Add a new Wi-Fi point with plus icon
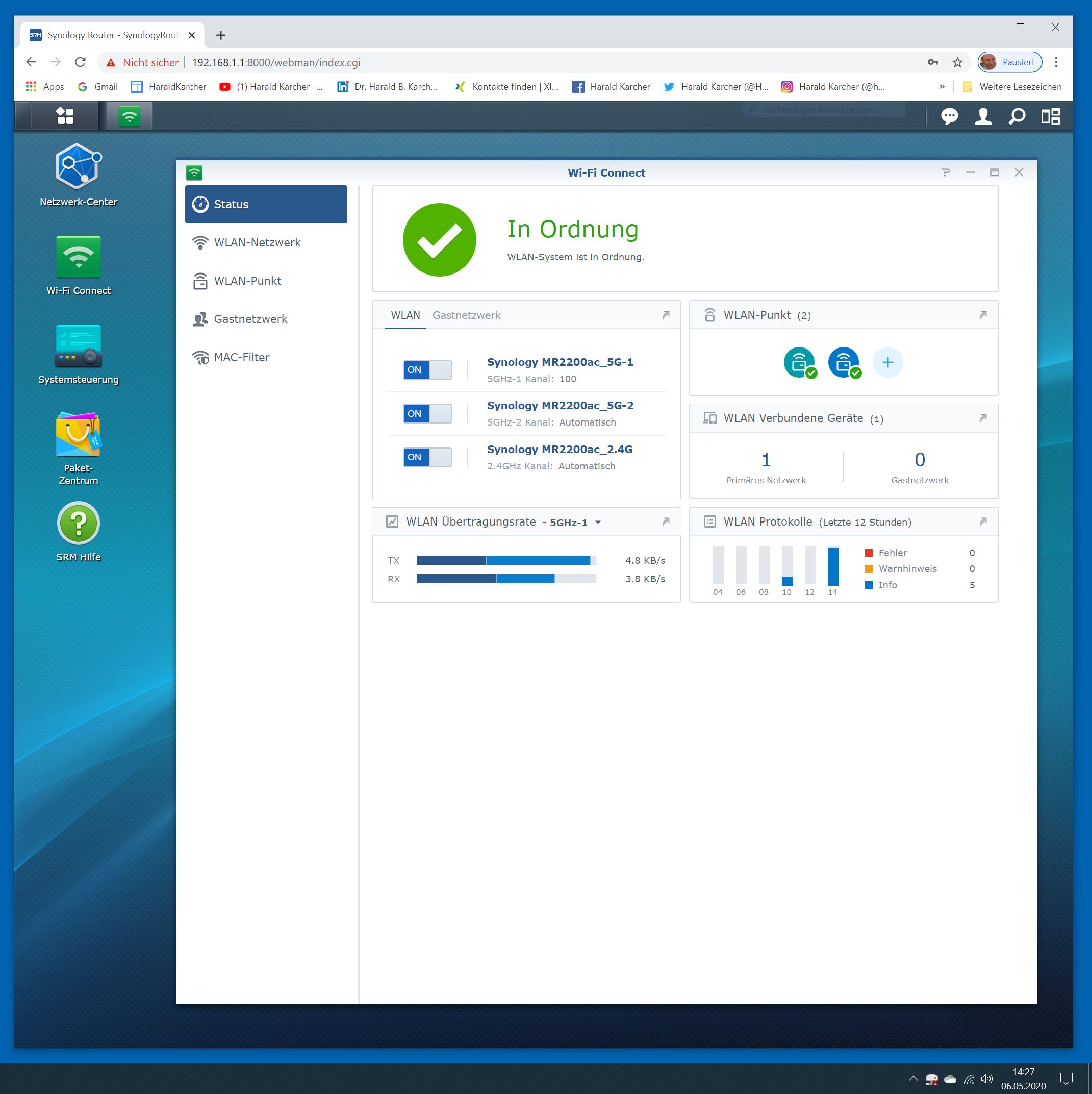 point(887,362)
